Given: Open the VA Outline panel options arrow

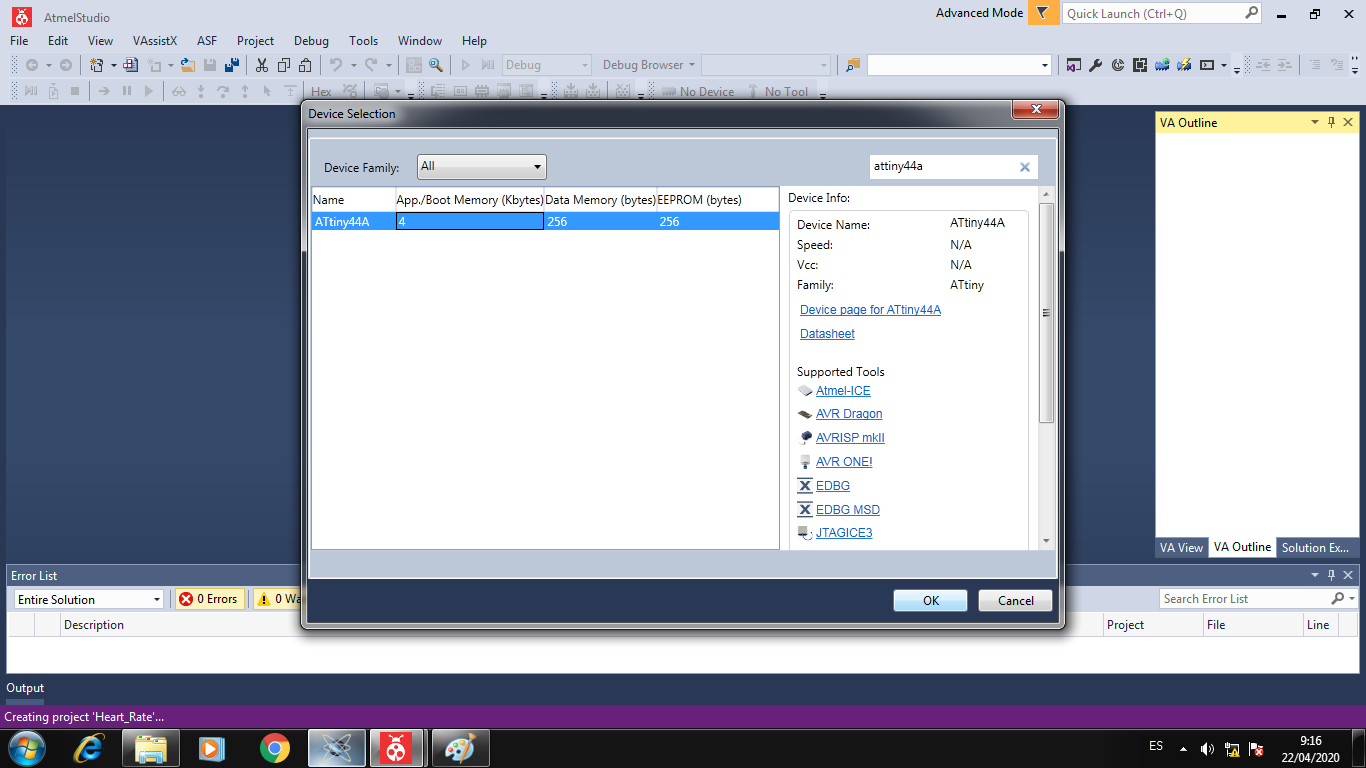Looking at the screenshot, I should [1315, 122].
